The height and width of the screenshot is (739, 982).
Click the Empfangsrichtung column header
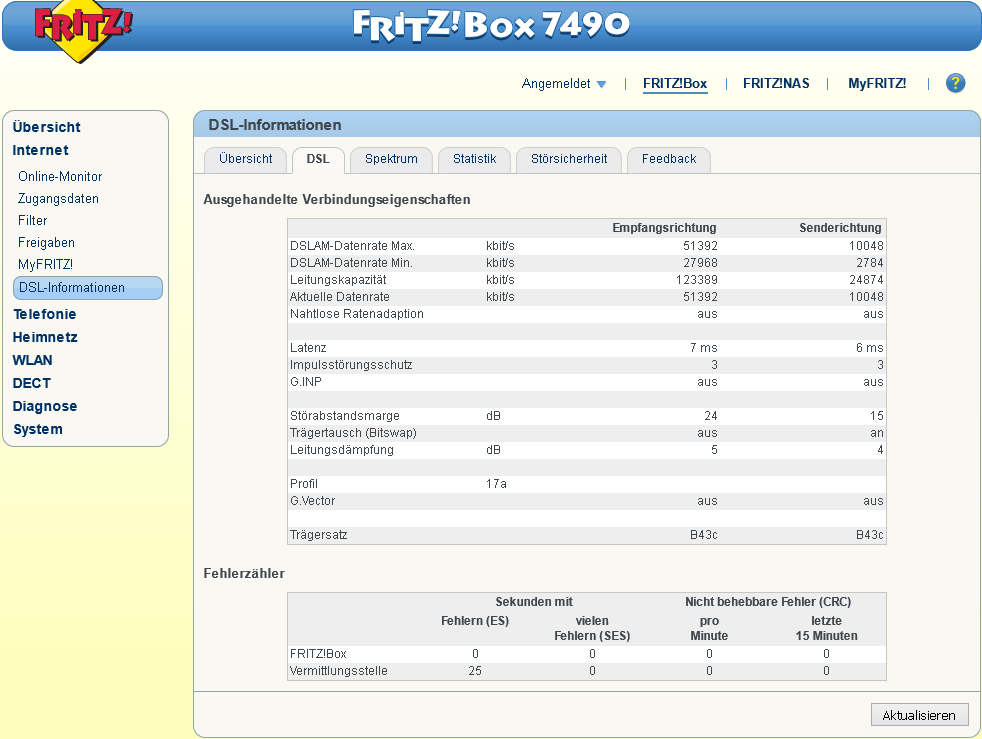coord(664,228)
